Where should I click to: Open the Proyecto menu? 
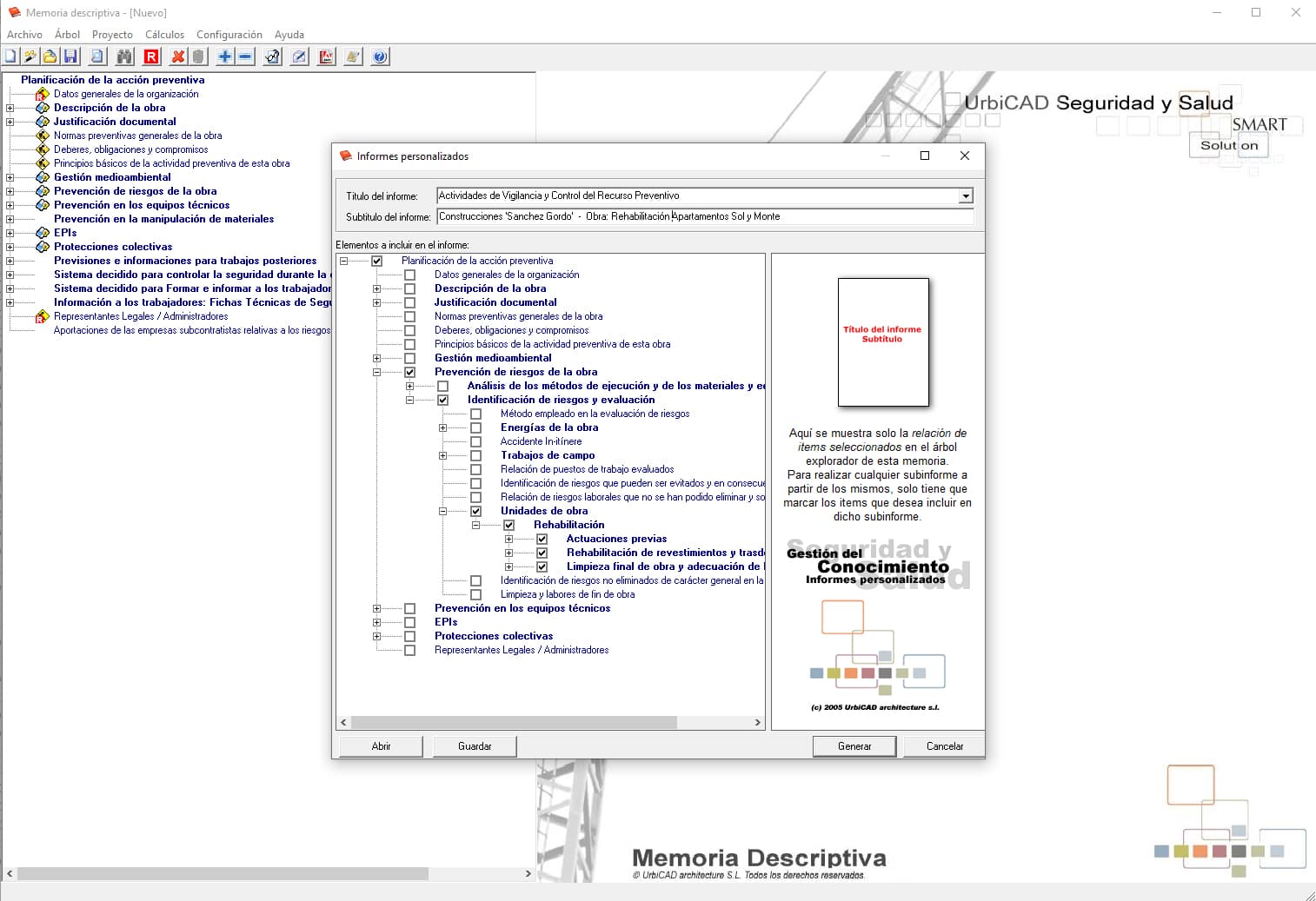(112, 35)
